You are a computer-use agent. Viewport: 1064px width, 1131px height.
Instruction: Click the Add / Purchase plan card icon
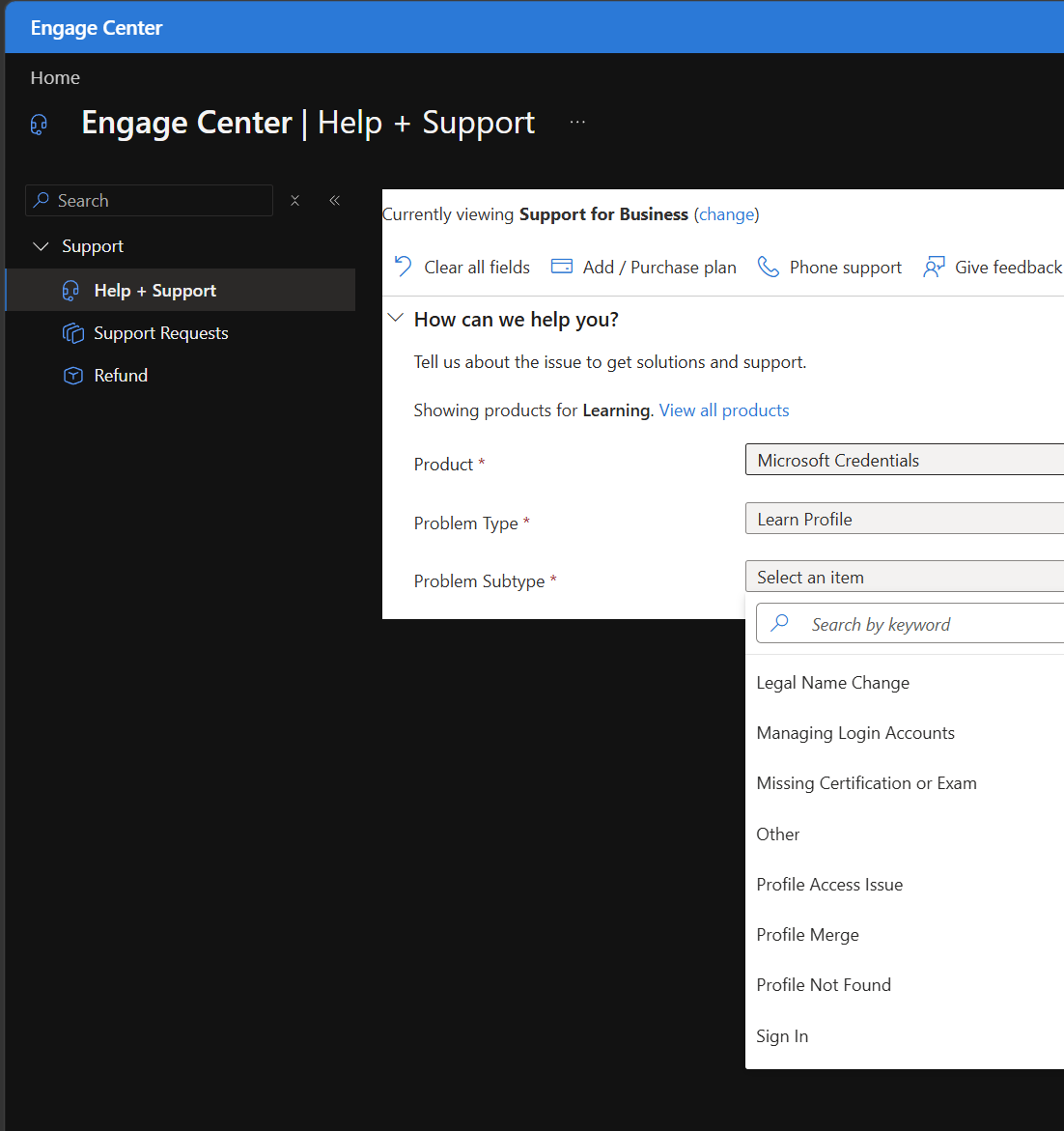pyautogui.click(x=562, y=267)
